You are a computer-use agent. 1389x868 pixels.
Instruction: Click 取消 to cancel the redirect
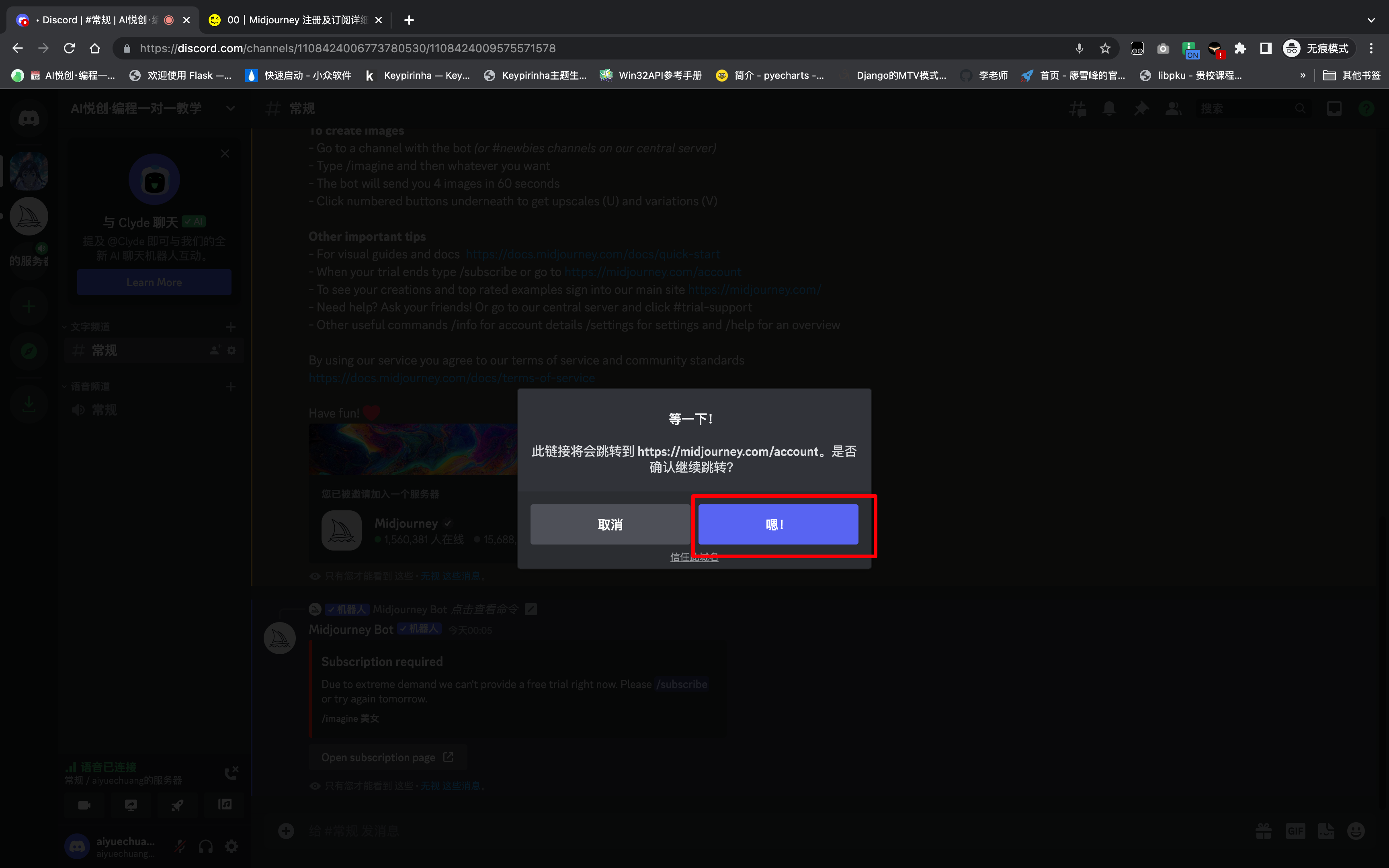pos(610,524)
